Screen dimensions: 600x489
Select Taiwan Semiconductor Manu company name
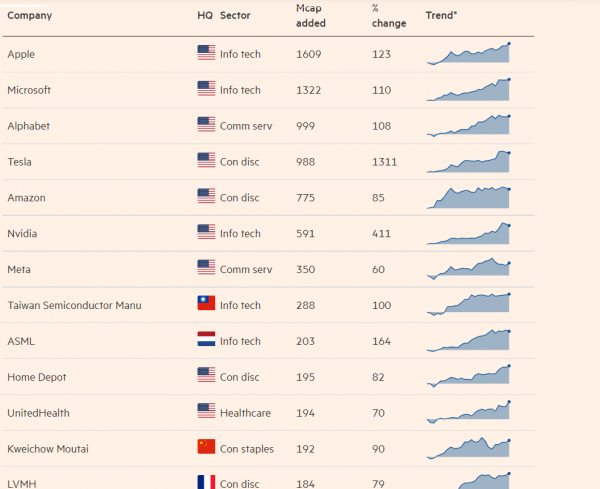tap(75, 305)
